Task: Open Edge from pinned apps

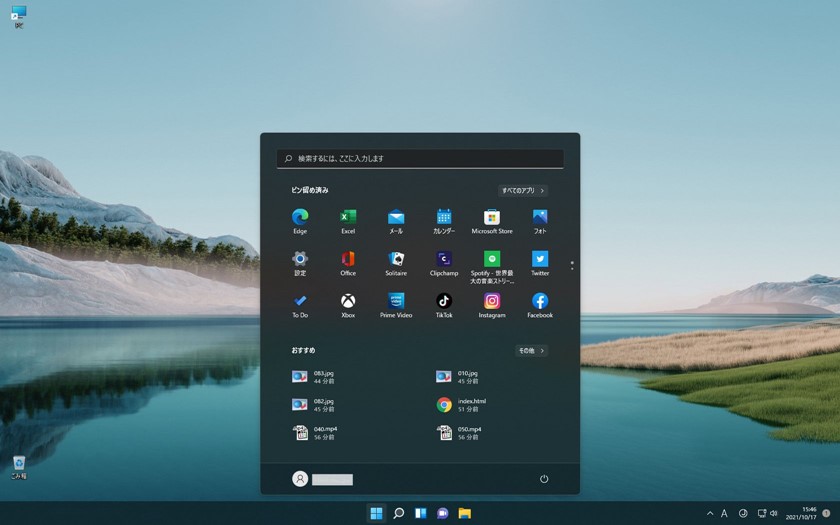Action: pos(300,221)
